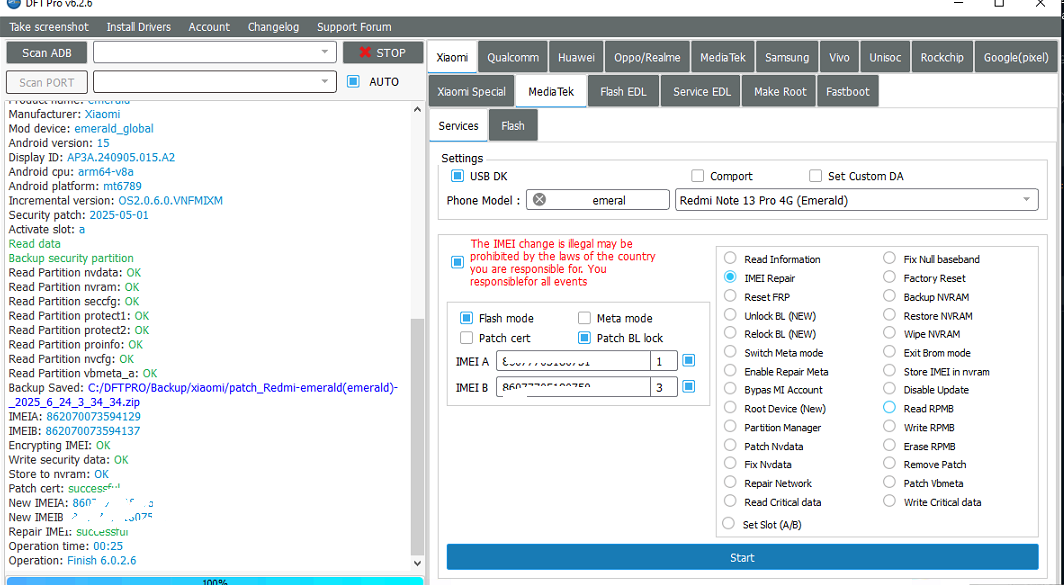Toggle the AUTO checkbox
This screenshot has width=1064, height=585.
tap(353, 81)
